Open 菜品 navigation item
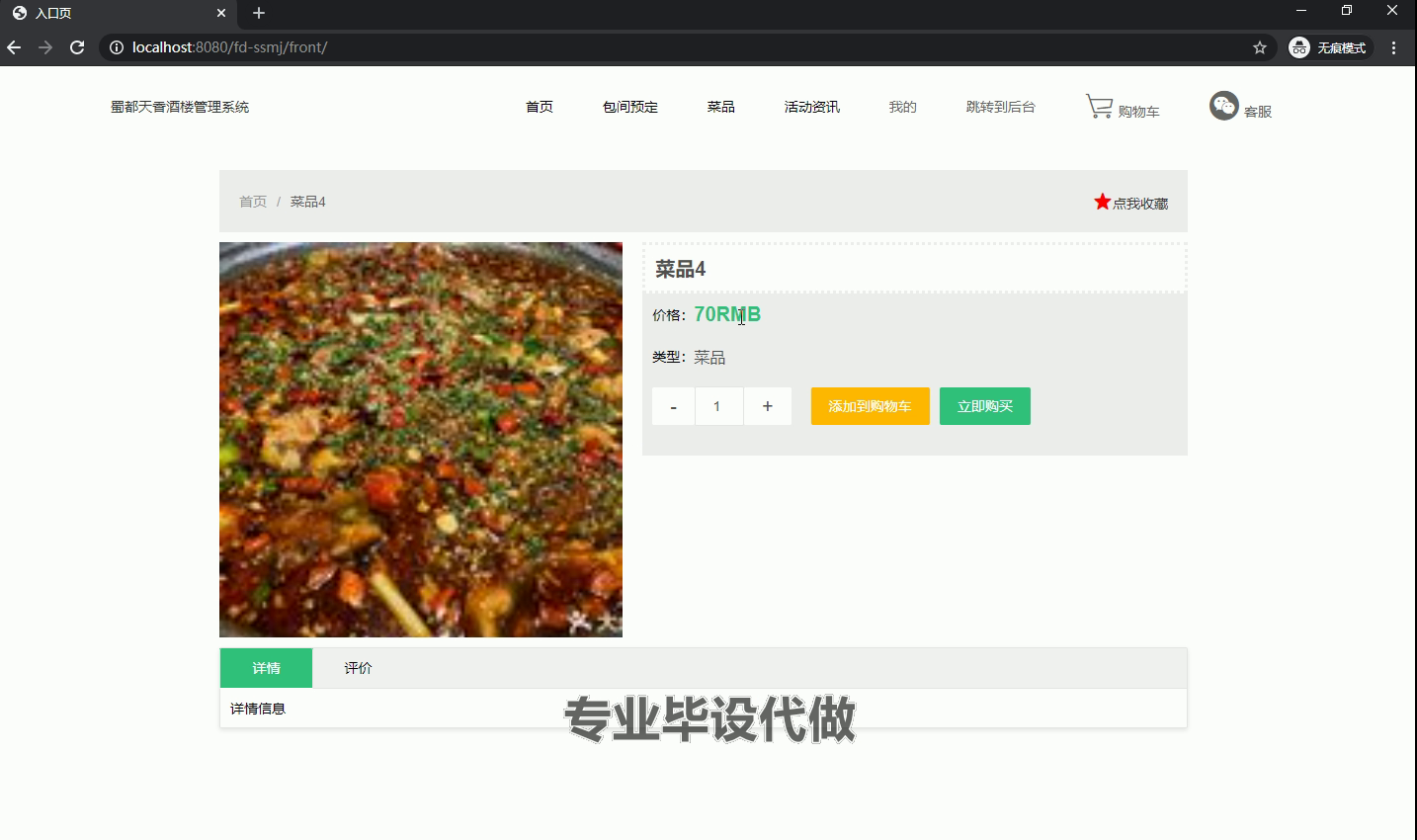 721,107
